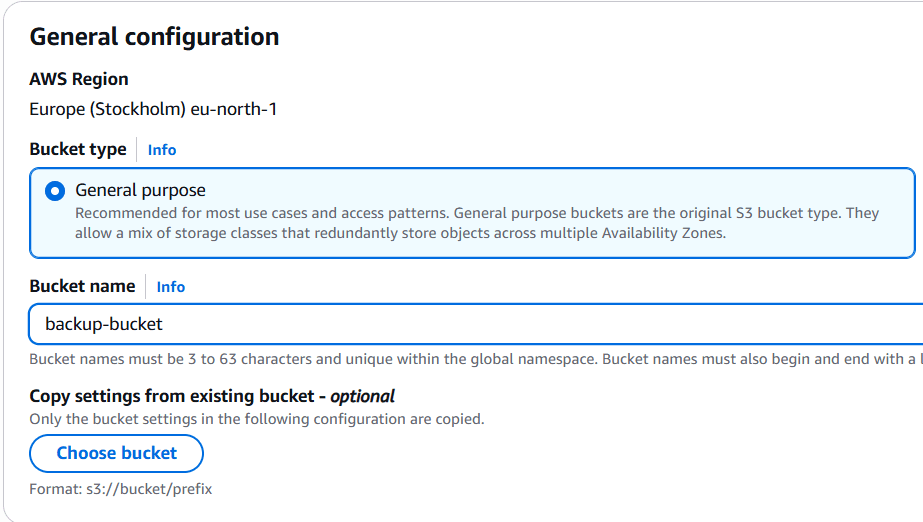Screen dimensions: 923x522
Task: Click the AWS Region label
Action: click(x=79, y=79)
